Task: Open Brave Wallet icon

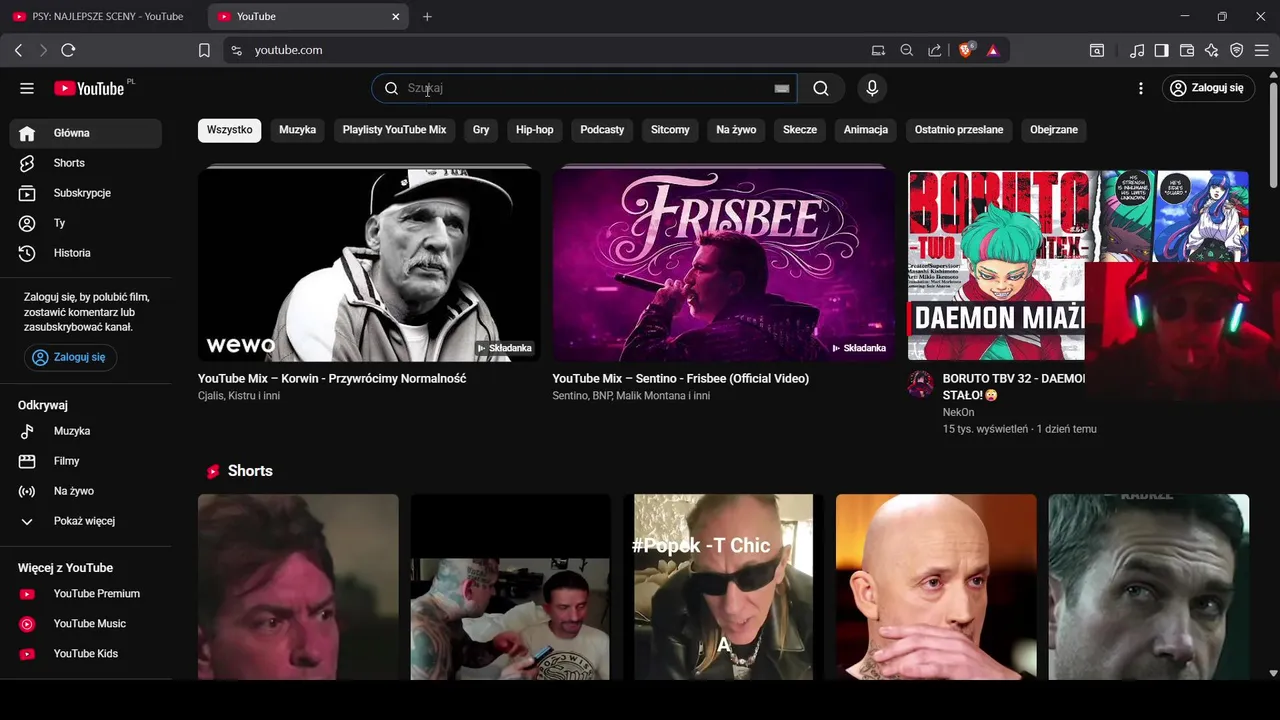Action: click(x=1187, y=50)
